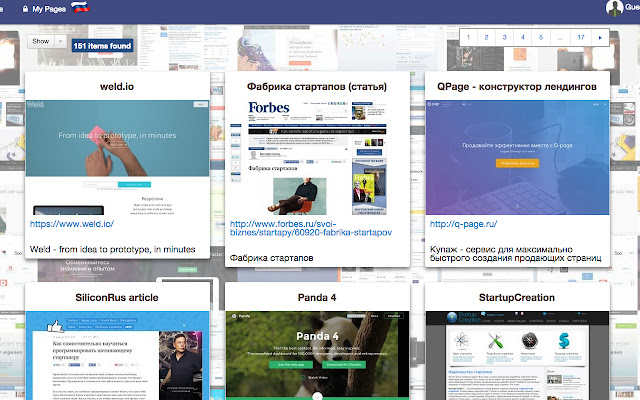The width and height of the screenshot is (640, 400).
Task: Click the next page arrow
Action: coord(600,37)
